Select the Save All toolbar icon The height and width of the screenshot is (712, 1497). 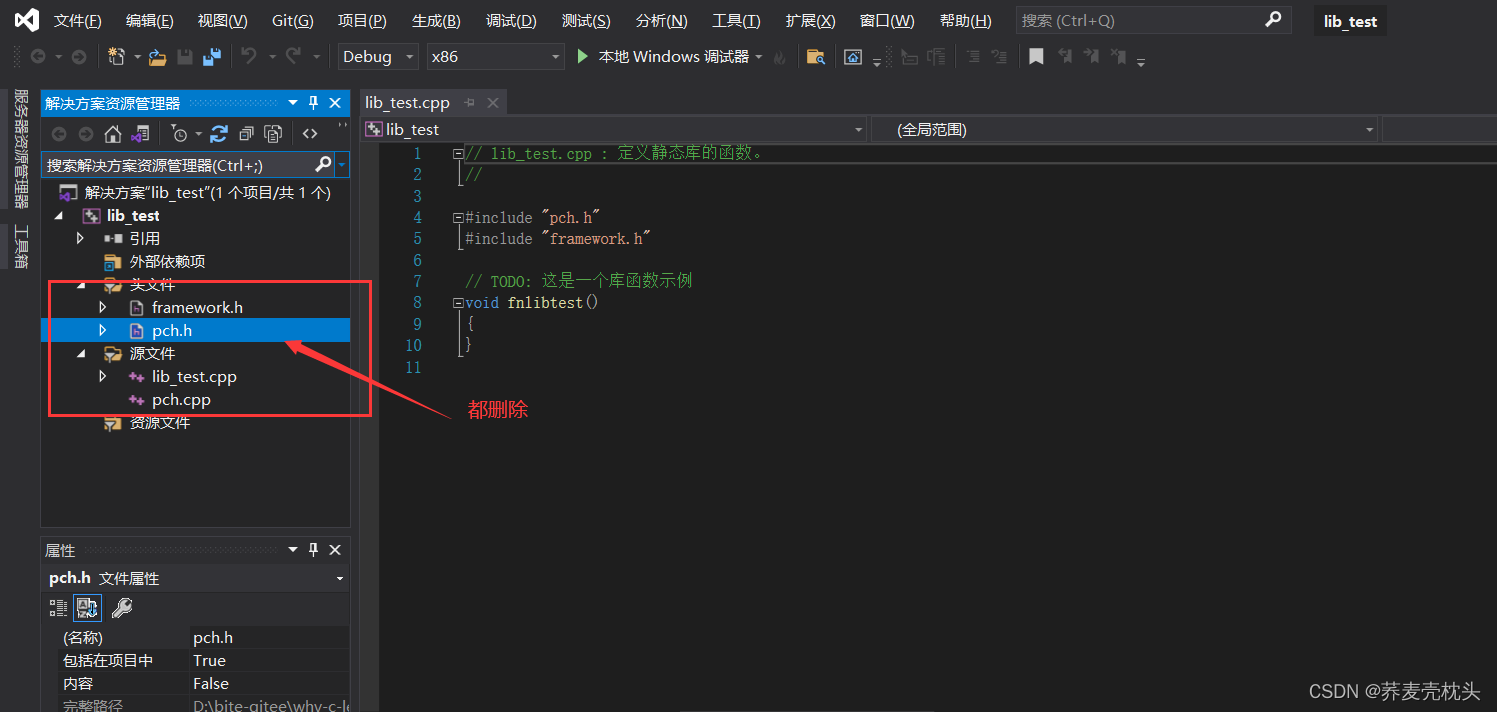pyautogui.click(x=211, y=57)
